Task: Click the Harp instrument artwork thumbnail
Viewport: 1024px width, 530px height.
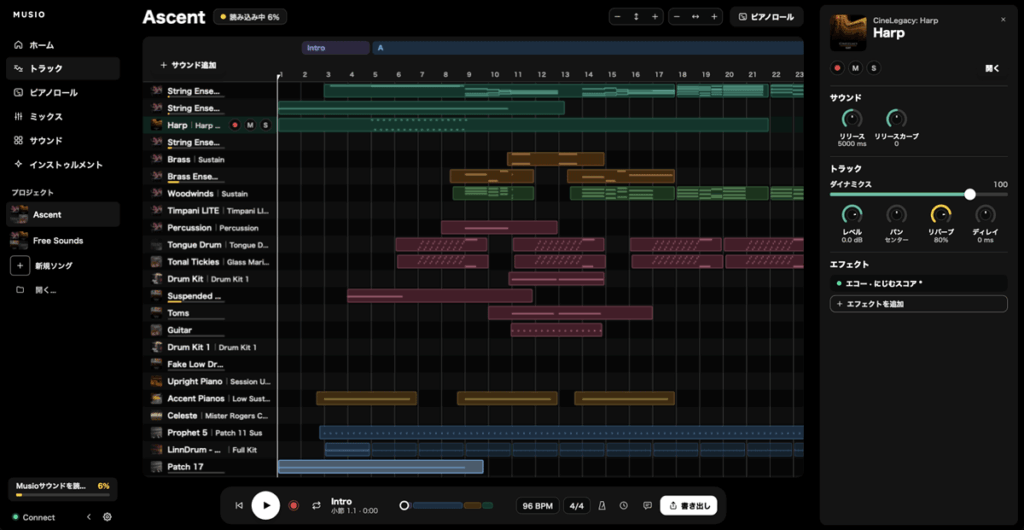Action: click(x=848, y=33)
